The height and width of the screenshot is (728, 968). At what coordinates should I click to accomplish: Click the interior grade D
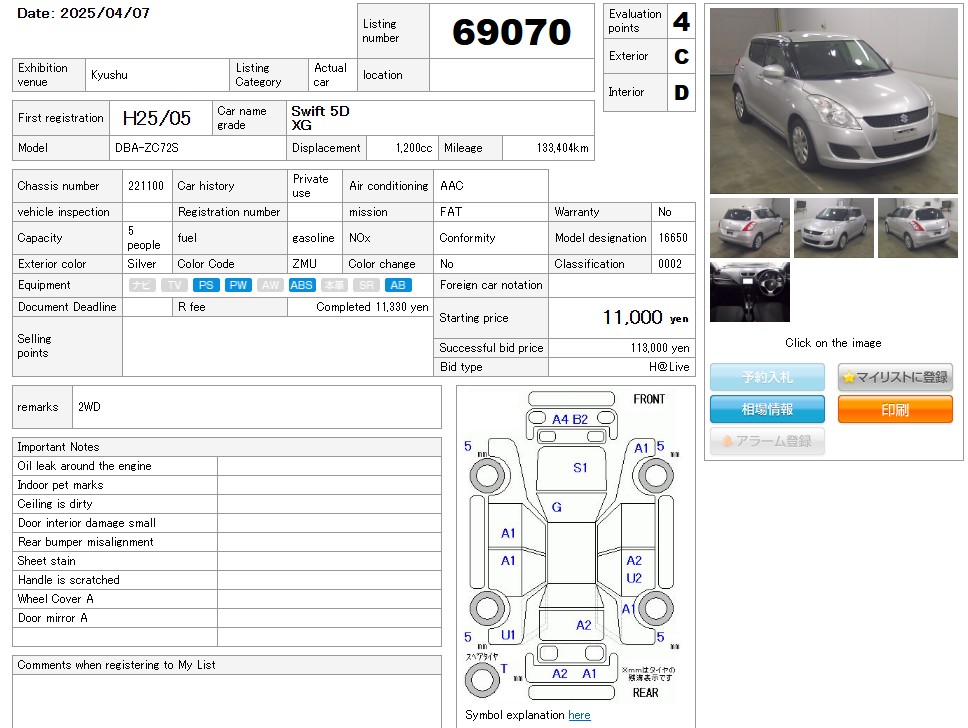tap(681, 93)
